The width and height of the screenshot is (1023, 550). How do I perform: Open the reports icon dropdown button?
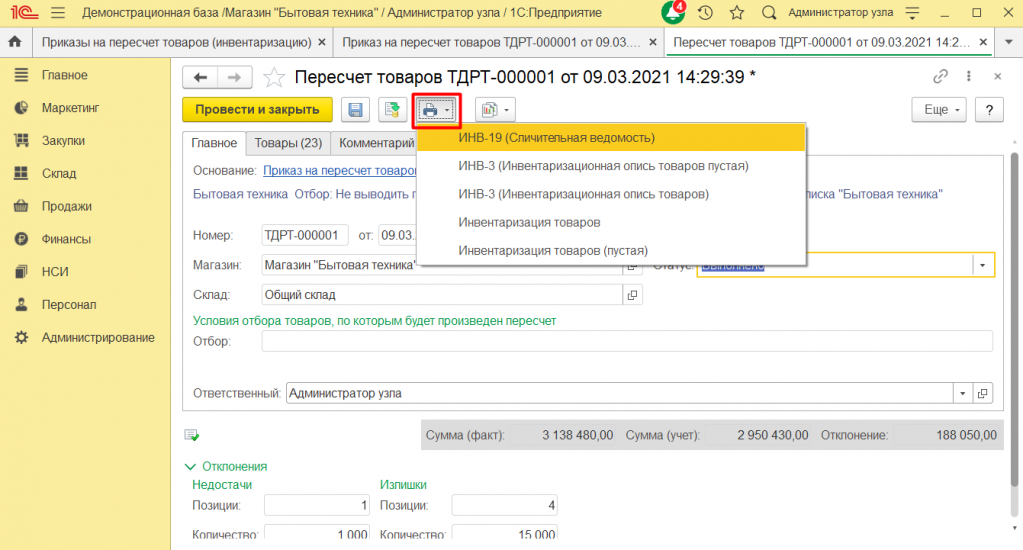coord(495,110)
